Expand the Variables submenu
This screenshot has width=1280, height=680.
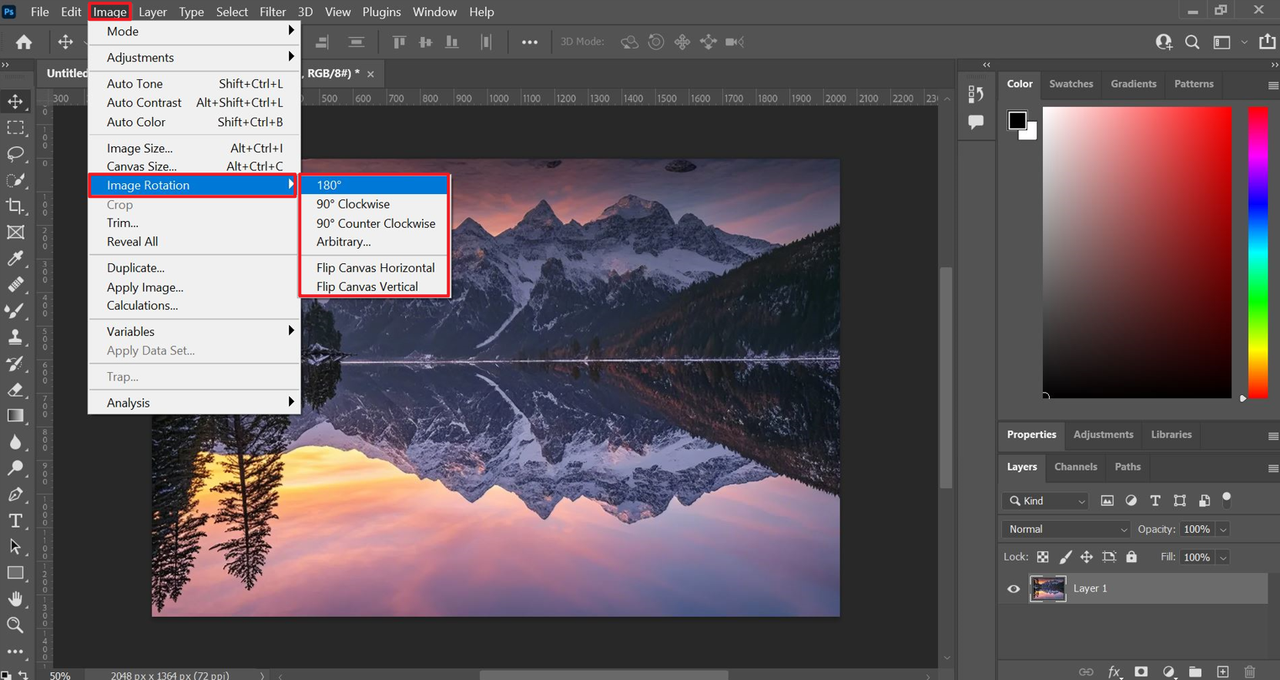194,332
